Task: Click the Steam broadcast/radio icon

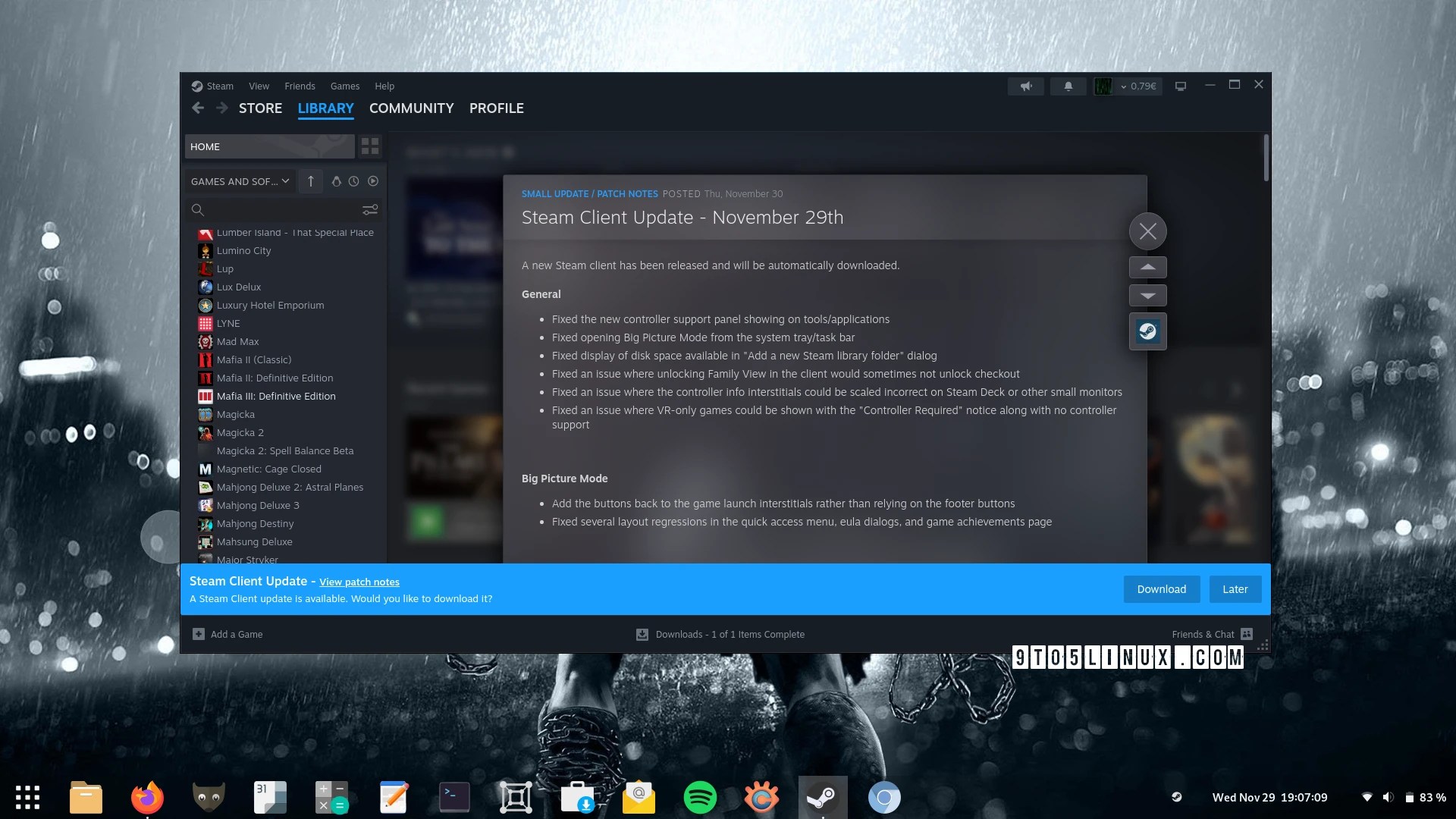Action: pyautogui.click(x=1025, y=85)
